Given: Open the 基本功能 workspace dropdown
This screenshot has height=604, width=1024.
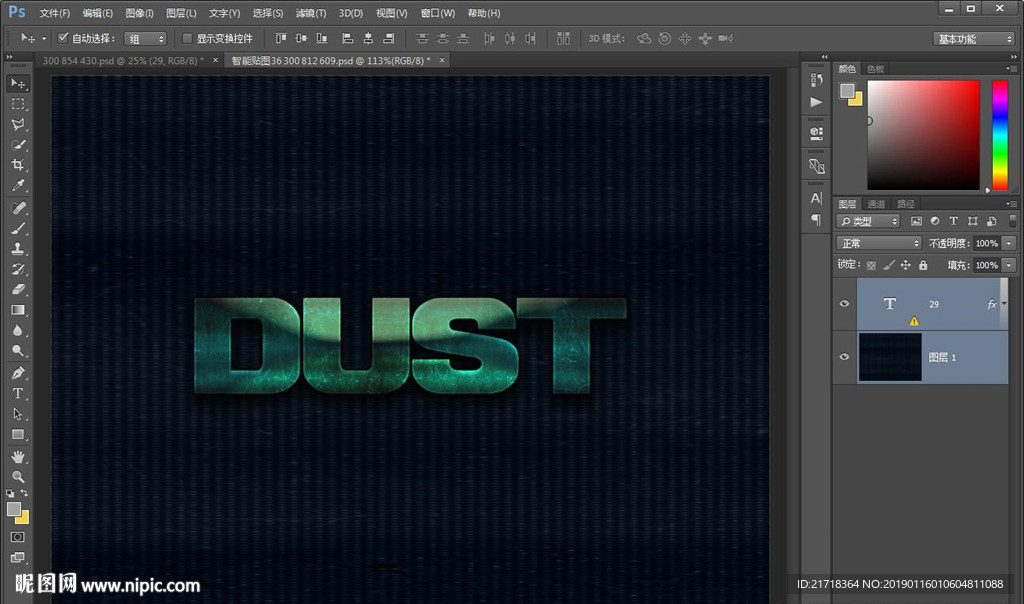Looking at the screenshot, I should coord(973,39).
